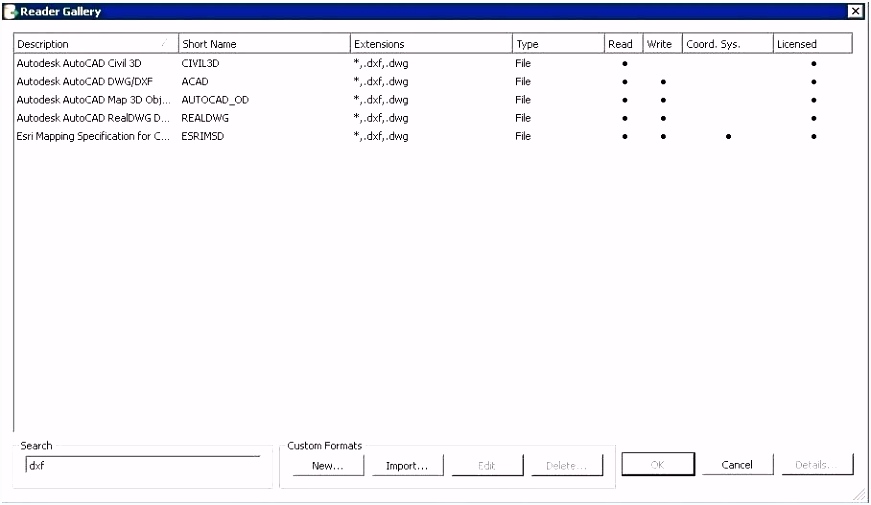Viewport: 871px width, 505px height.
Task: Click the Edit custom format button
Action: click(487, 466)
